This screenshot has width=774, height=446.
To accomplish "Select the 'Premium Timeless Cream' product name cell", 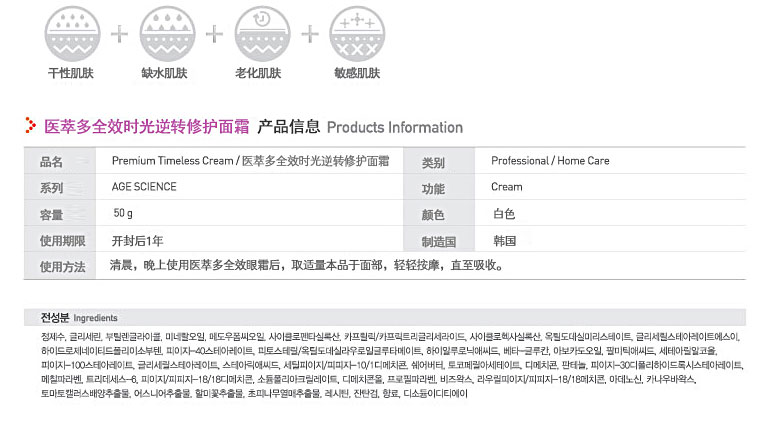I will coord(250,161).
